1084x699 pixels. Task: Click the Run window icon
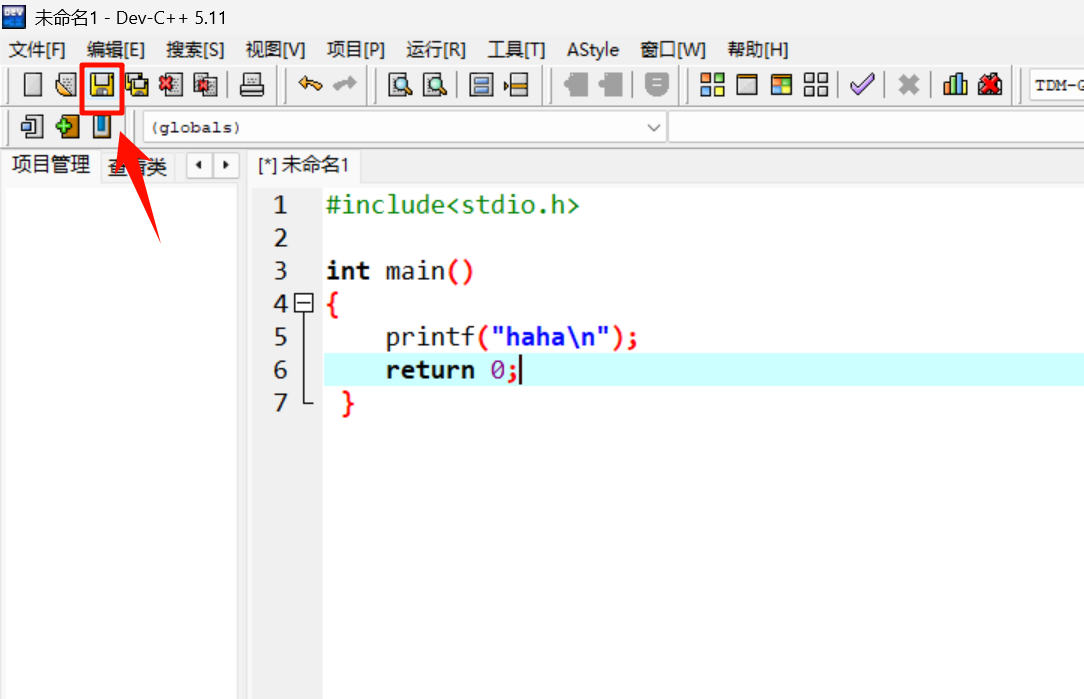click(x=747, y=85)
